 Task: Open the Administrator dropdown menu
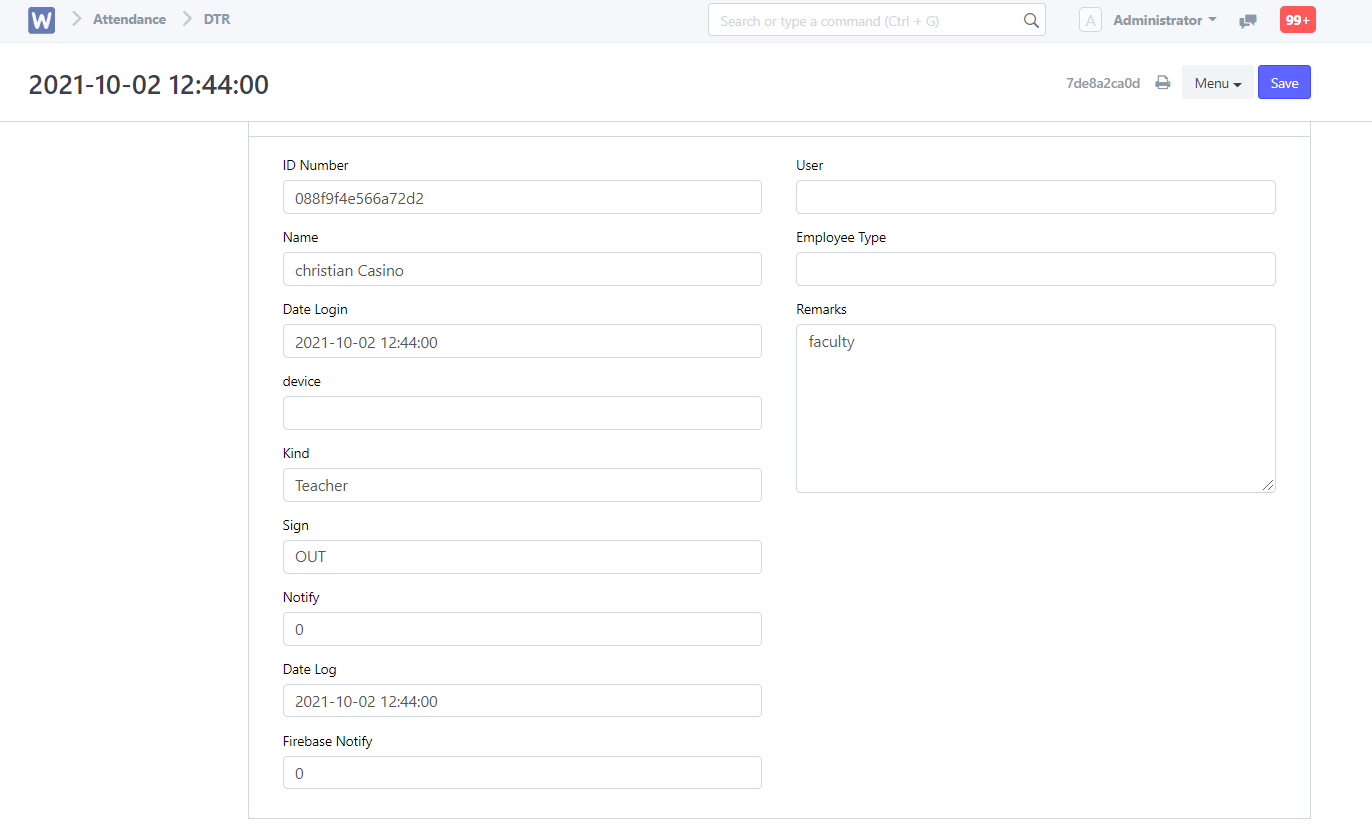[1165, 20]
